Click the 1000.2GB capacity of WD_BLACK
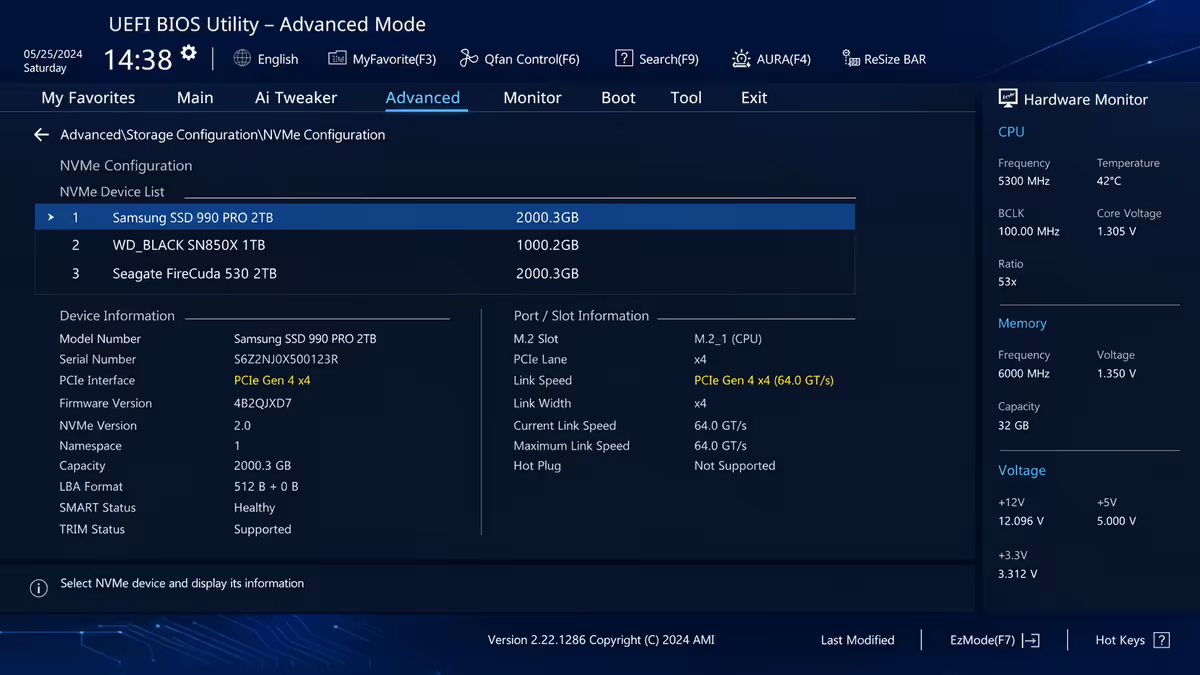1200x675 pixels. [x=547, y=245]
